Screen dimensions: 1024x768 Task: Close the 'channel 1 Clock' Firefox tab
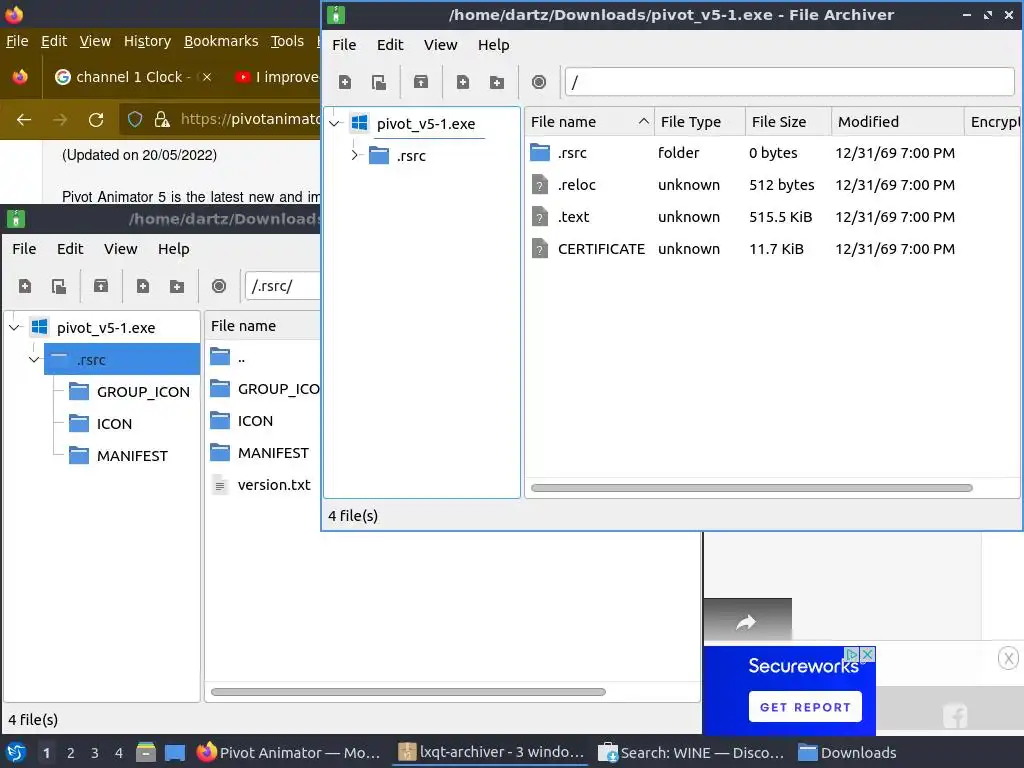206,77
